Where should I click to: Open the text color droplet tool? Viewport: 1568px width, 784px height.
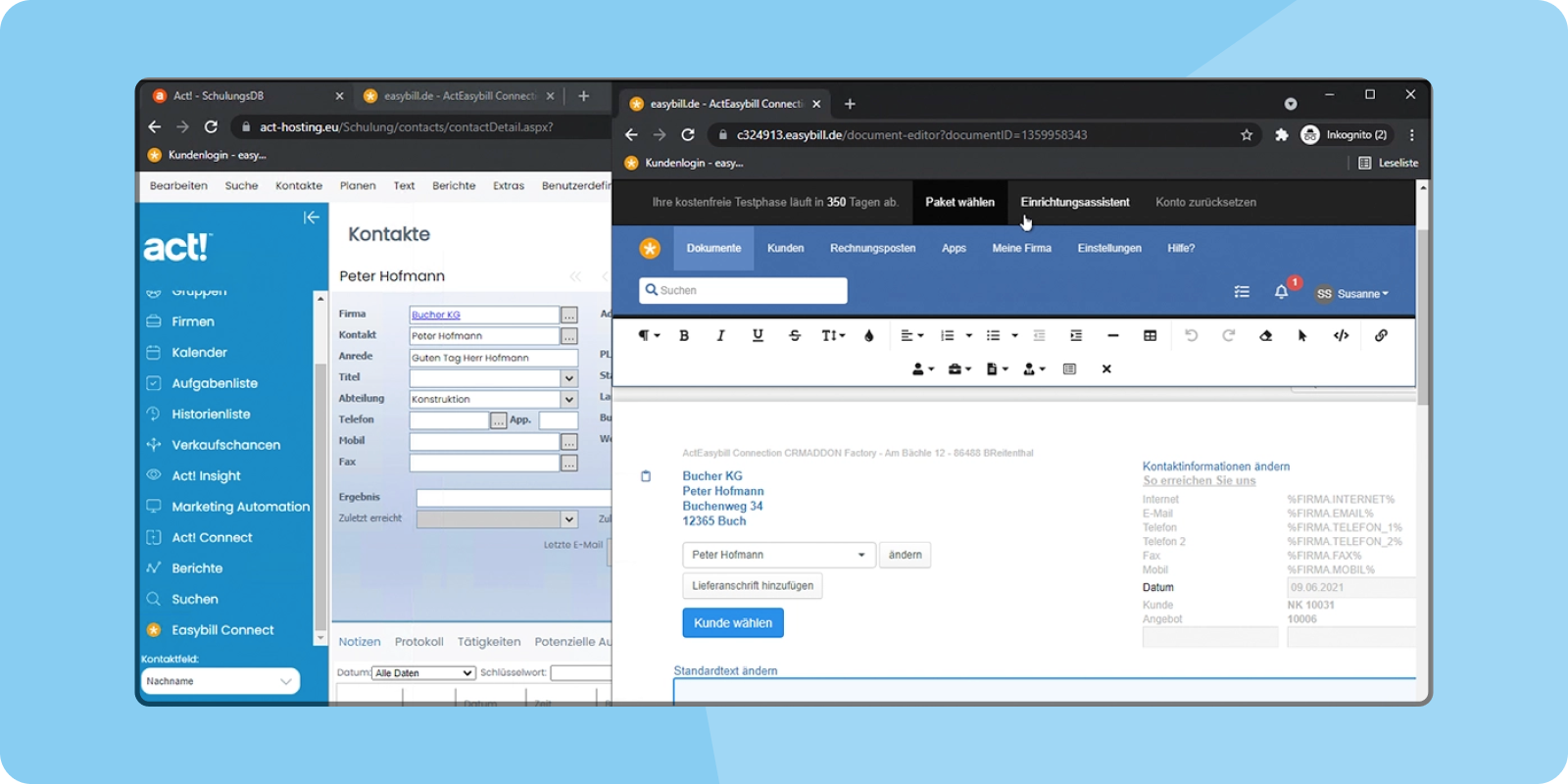868,335
